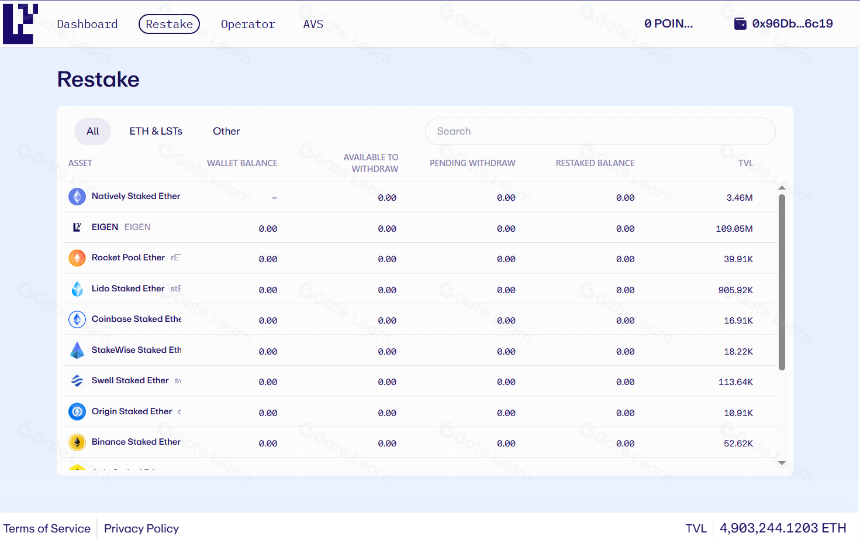860x543 pixels.
Task: Click the StakeWise Staked Ether icon
Action: point(77,350)
